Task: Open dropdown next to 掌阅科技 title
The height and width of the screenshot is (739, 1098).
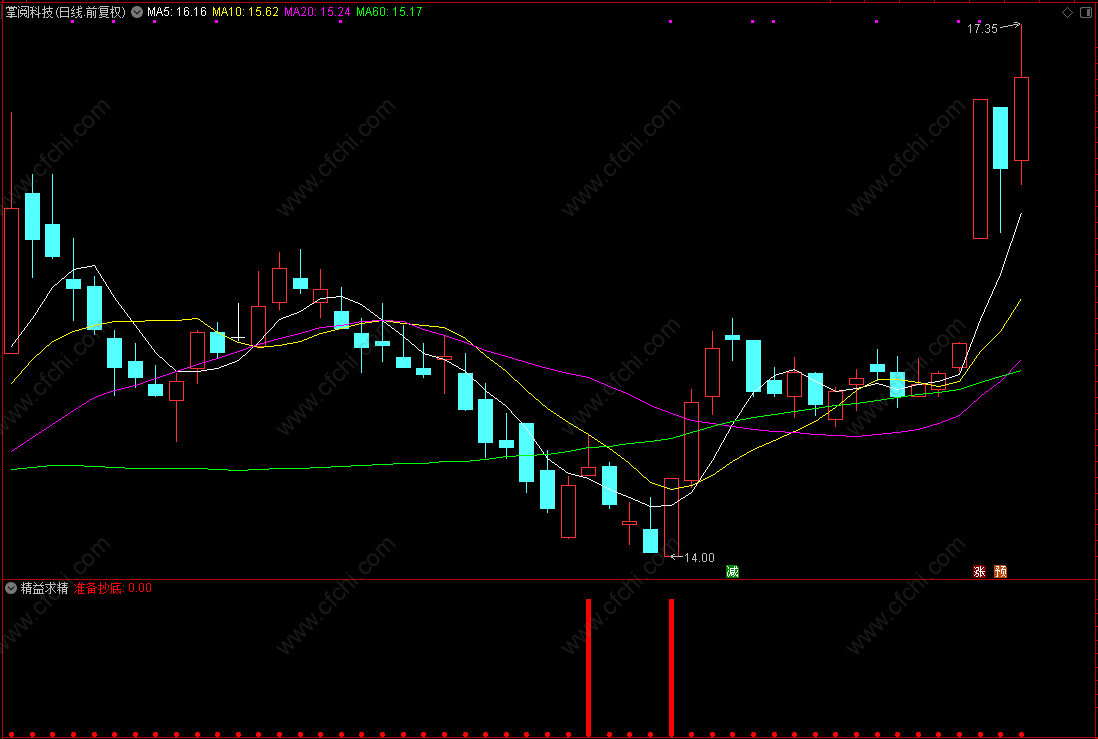Action: pos(137,12)
